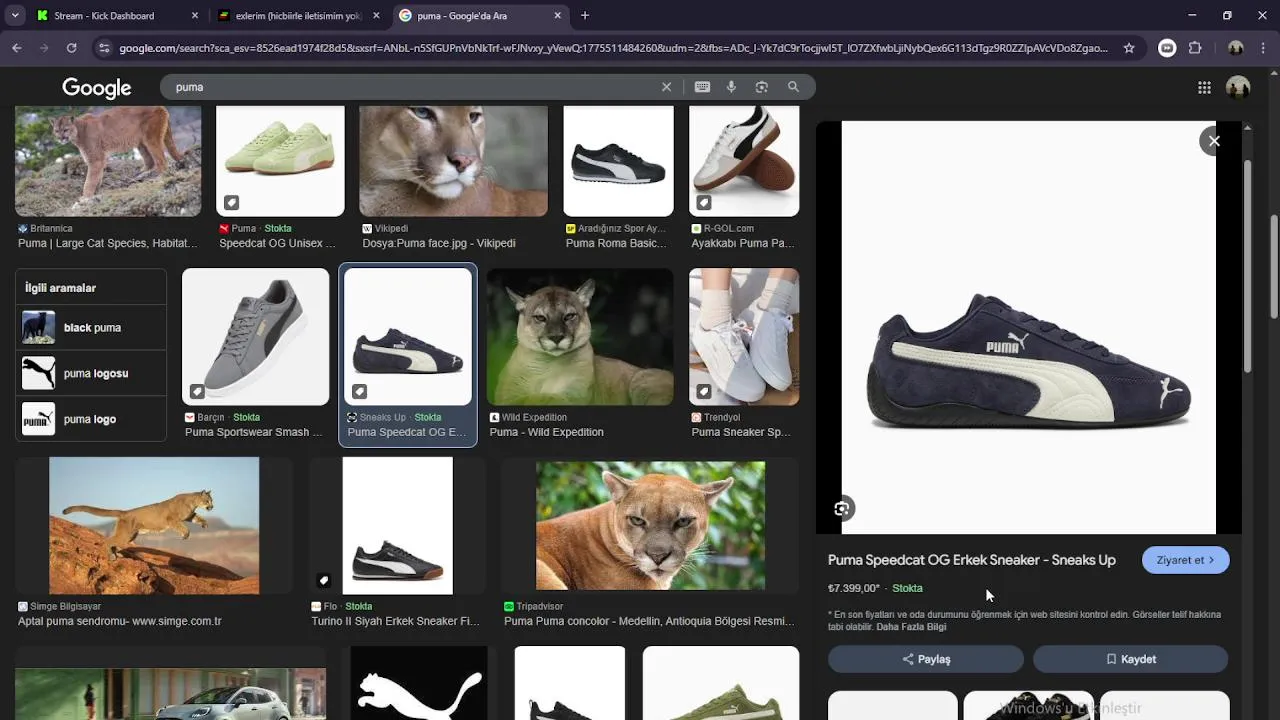
Task: Open the gray Barçın Smash sneaker image
Action: (x=255, y=336)
